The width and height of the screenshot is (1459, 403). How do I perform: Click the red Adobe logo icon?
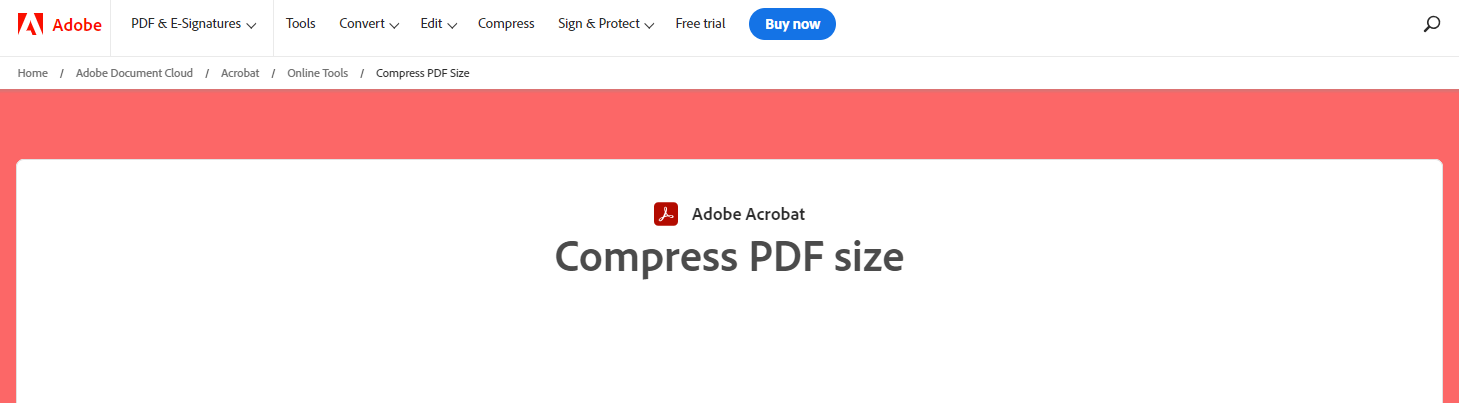(x=30, y=24)
